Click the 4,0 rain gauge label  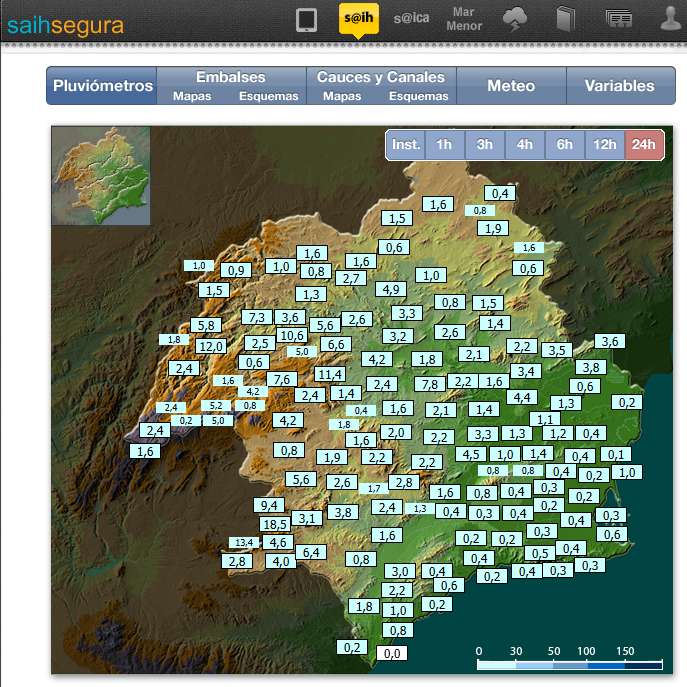[280, 561]
